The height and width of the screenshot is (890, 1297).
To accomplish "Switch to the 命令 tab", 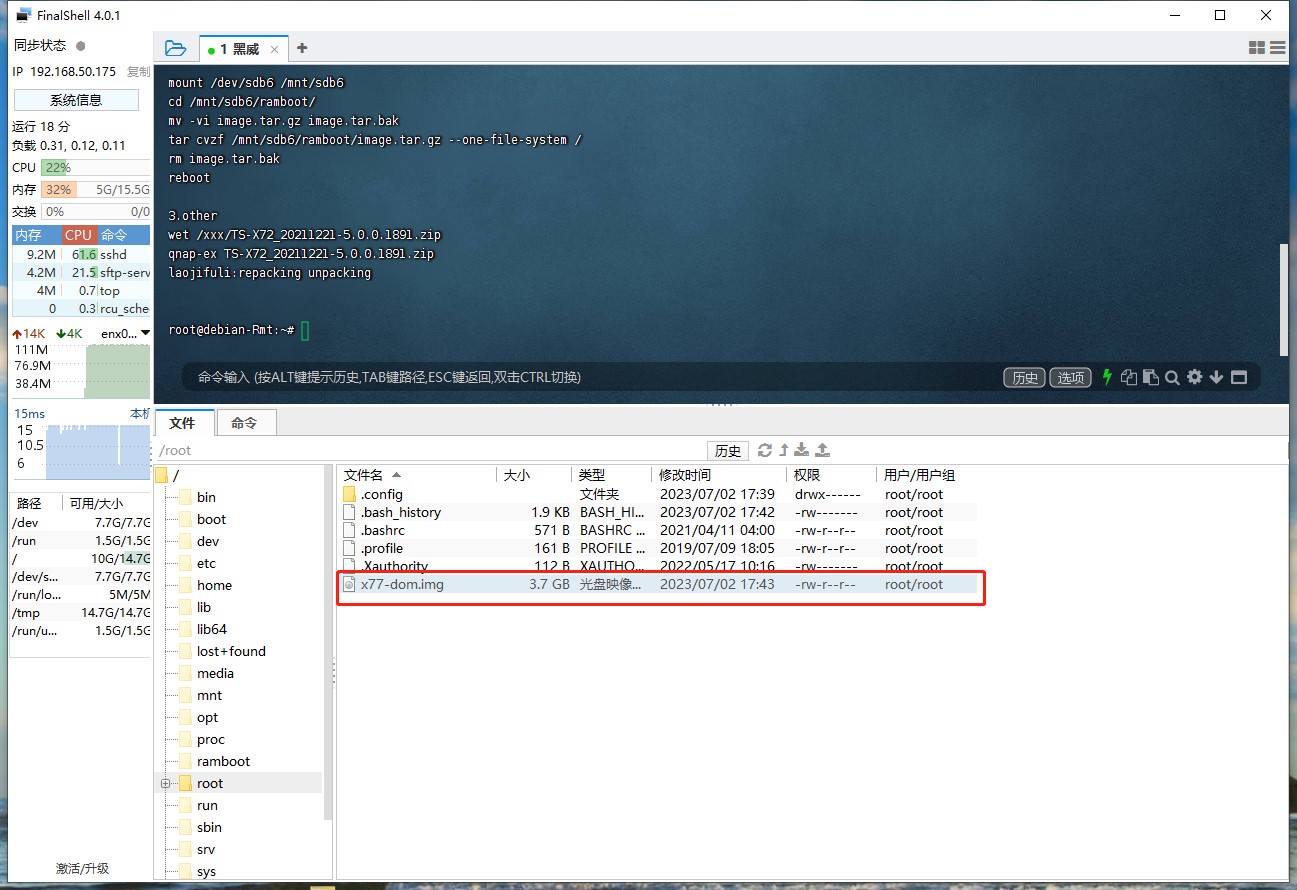I will click(244, 423).
